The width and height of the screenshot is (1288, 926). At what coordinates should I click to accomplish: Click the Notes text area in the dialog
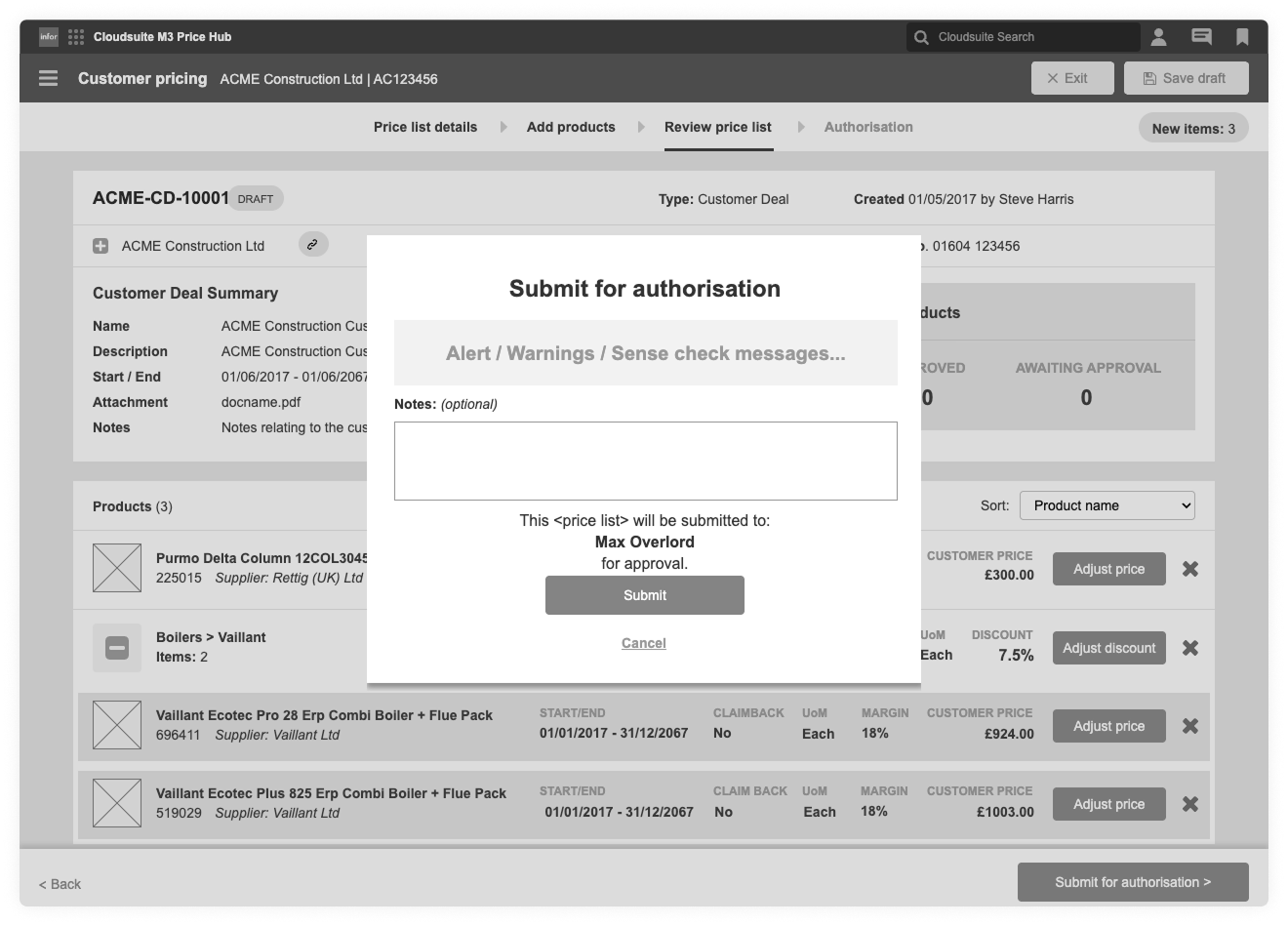646,461
